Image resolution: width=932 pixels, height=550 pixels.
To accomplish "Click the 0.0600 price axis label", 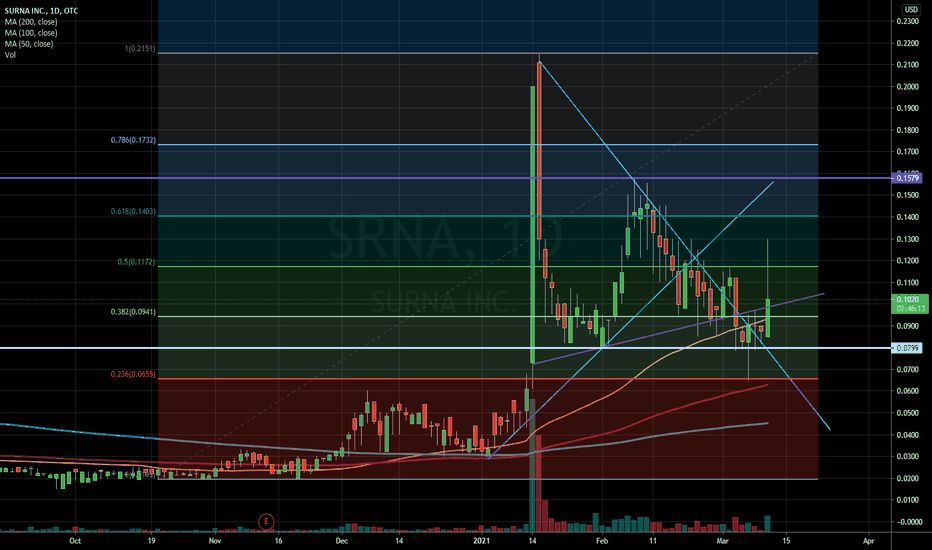I will pos(907,391).
